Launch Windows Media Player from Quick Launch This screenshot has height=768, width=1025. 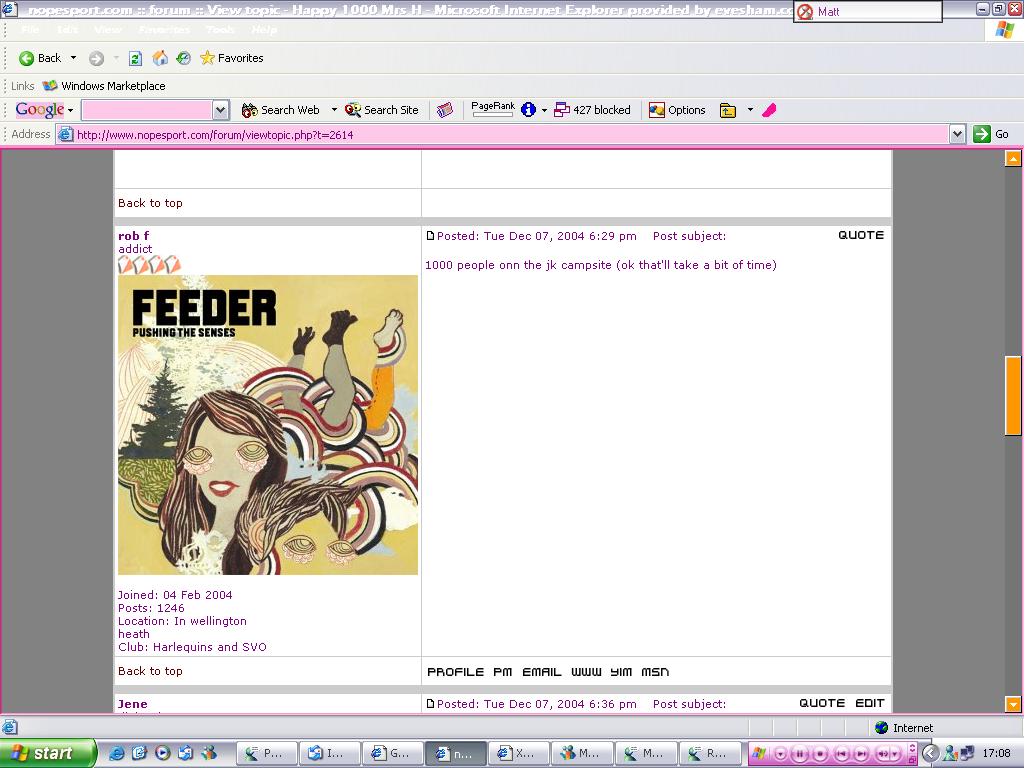[163, 753]
